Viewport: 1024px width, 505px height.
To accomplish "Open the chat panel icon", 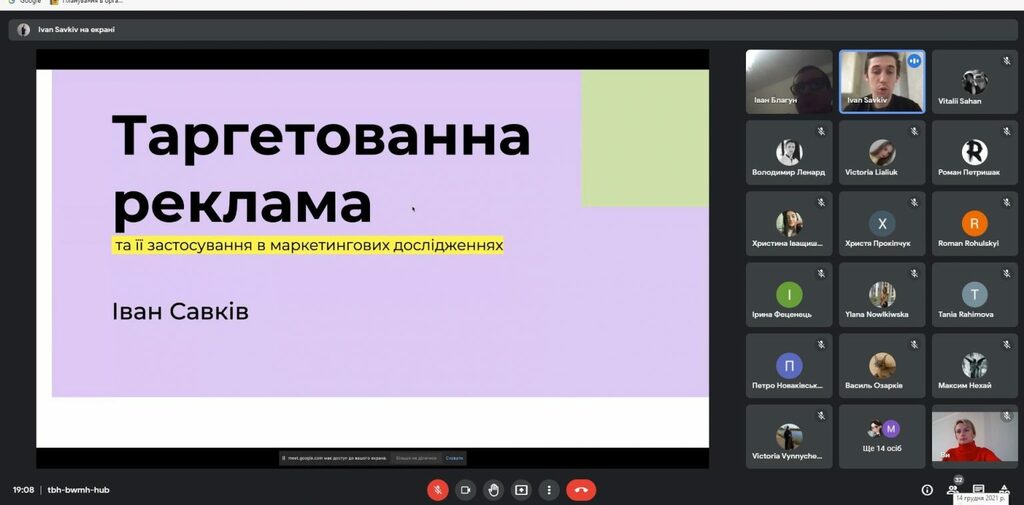I will coord(978,489).
